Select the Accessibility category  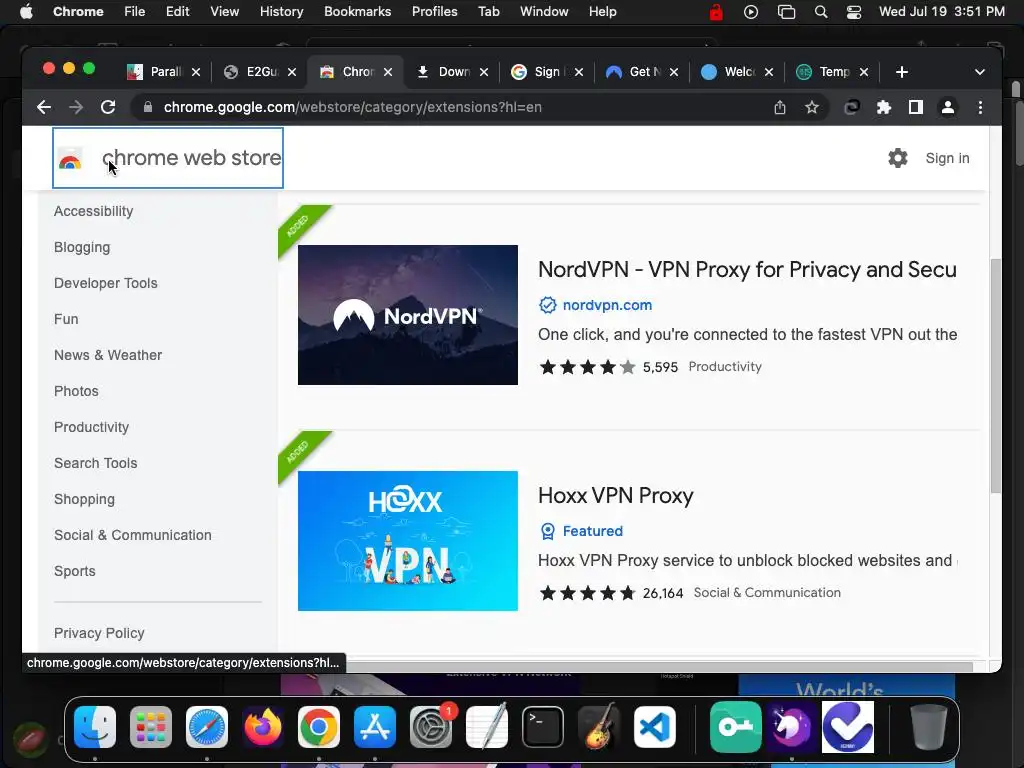pos(93,211)
